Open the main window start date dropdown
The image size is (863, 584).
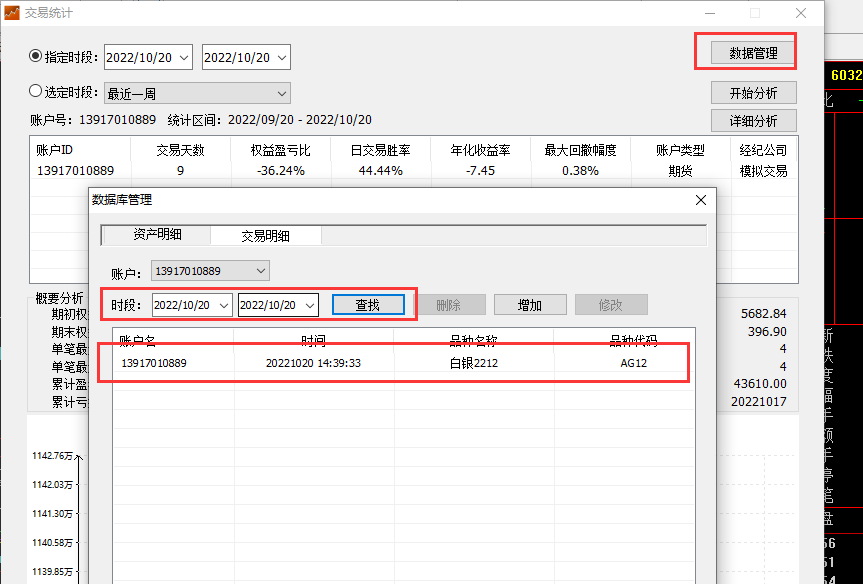coord(182,58)
